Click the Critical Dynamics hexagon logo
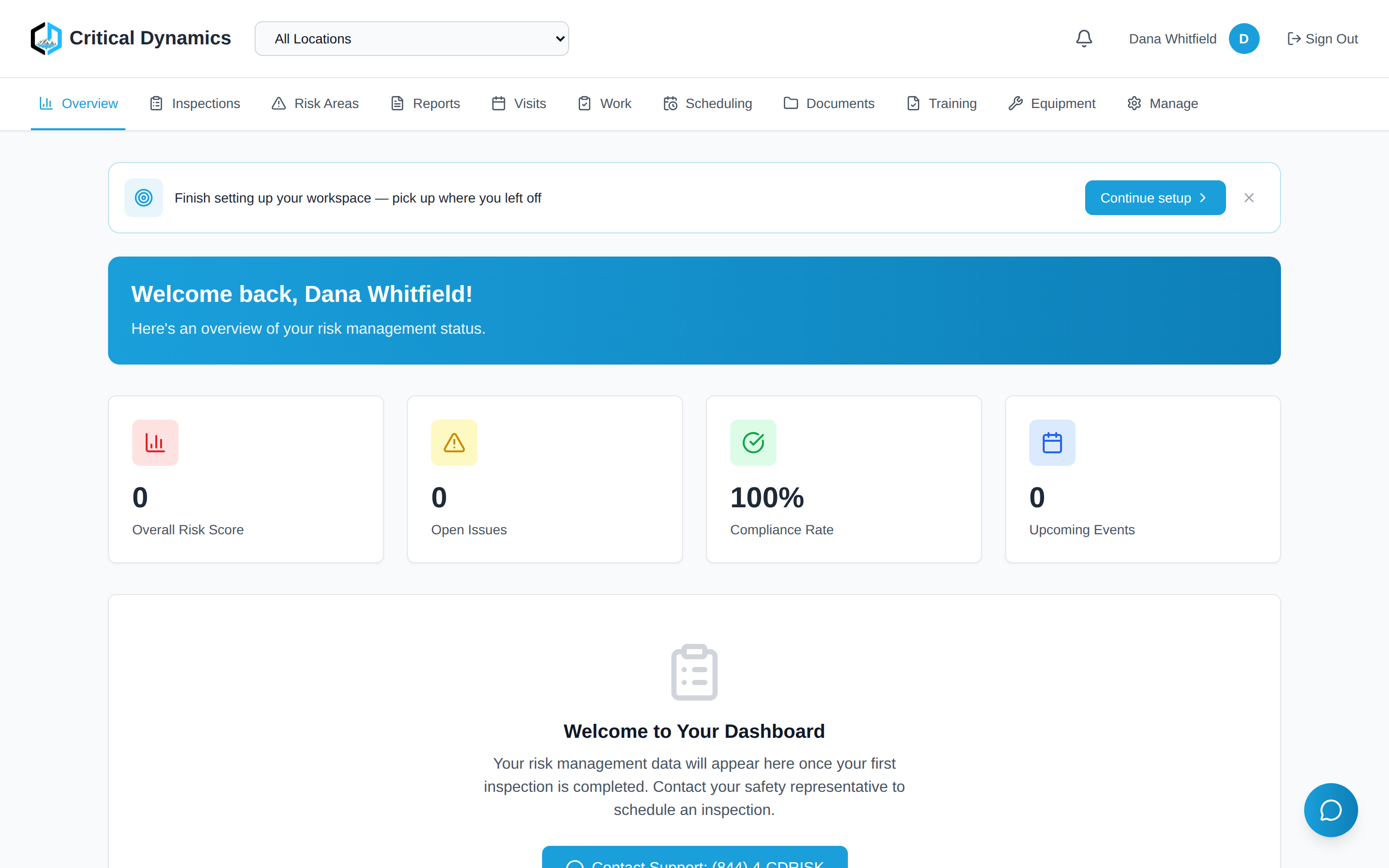 pyautogui.click(x=46, y=39)
